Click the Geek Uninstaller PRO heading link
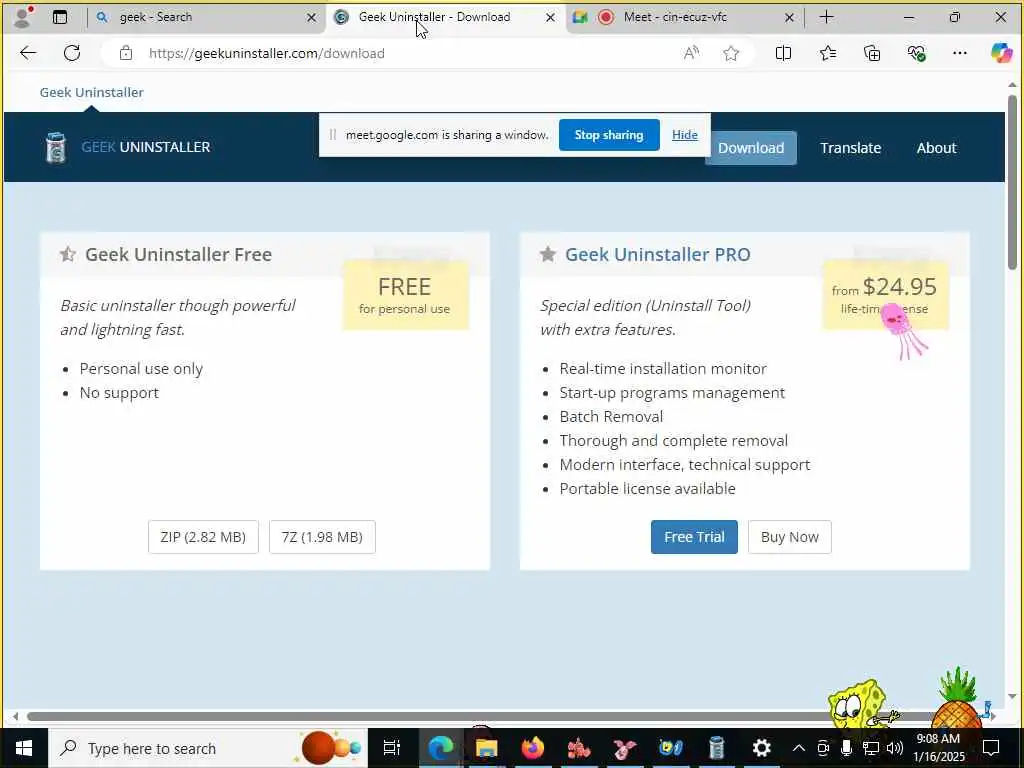 click(658, 254)
